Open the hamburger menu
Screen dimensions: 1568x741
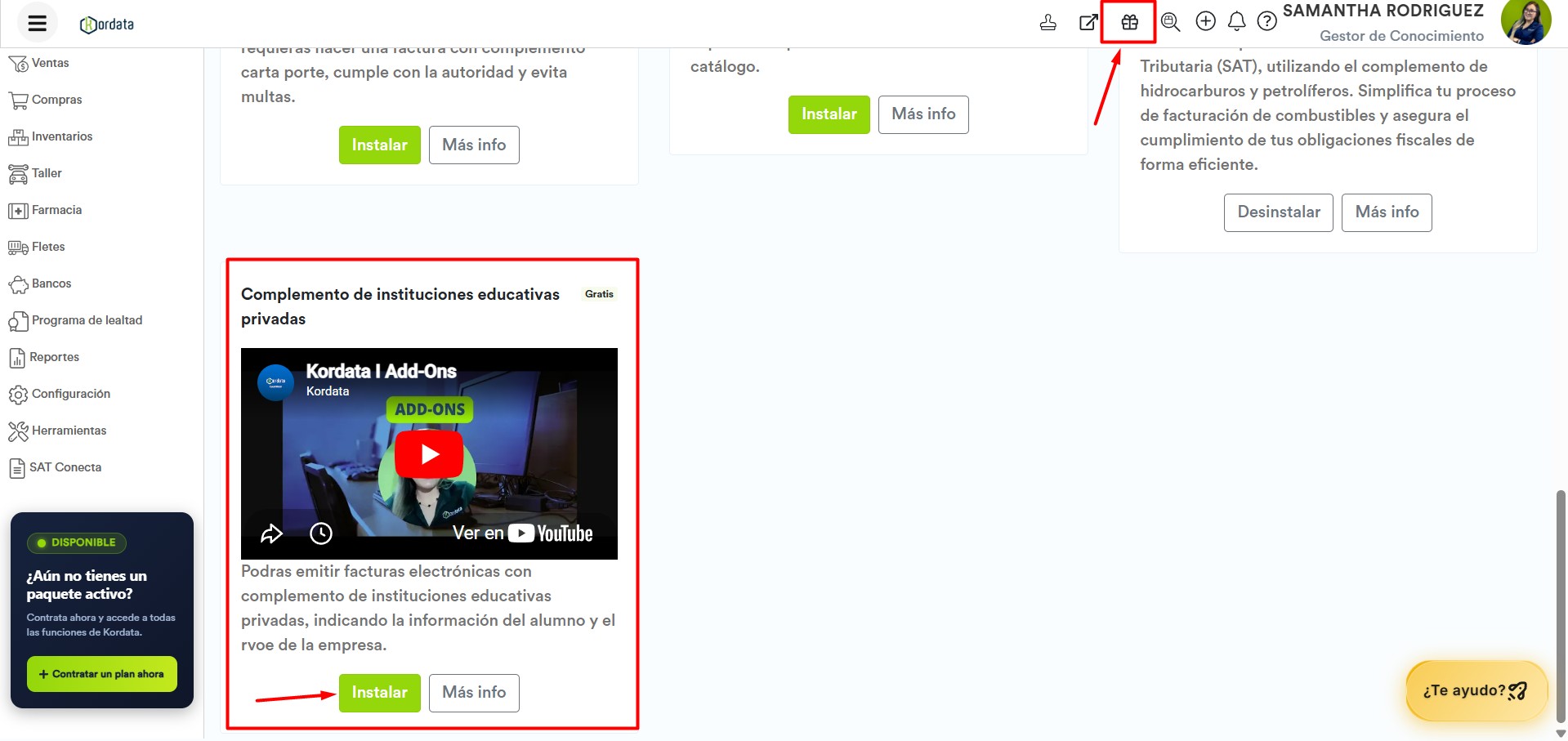38,23
